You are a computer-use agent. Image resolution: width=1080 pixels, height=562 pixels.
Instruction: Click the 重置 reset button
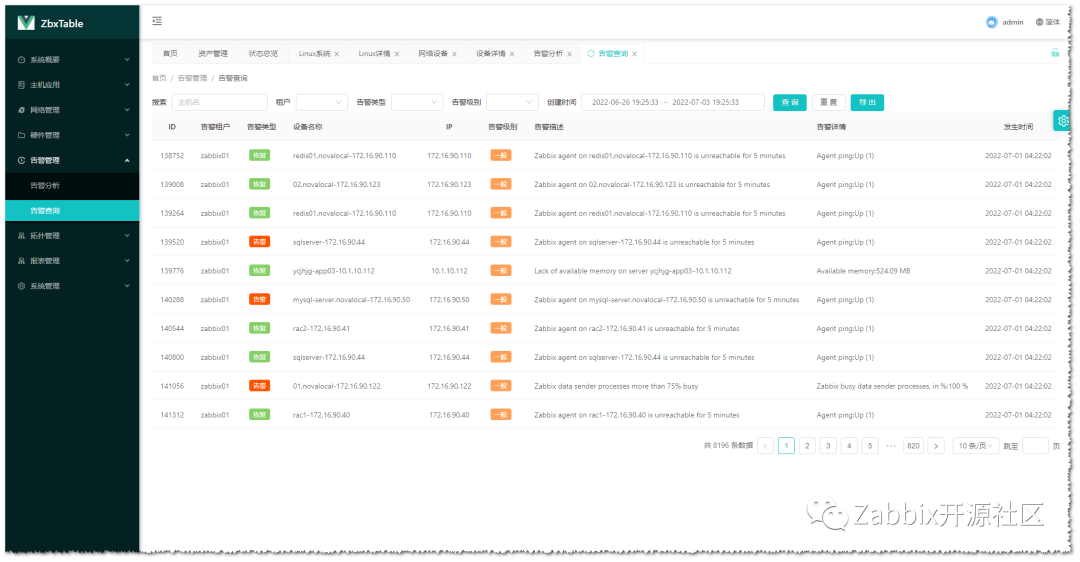coord(829,102)
